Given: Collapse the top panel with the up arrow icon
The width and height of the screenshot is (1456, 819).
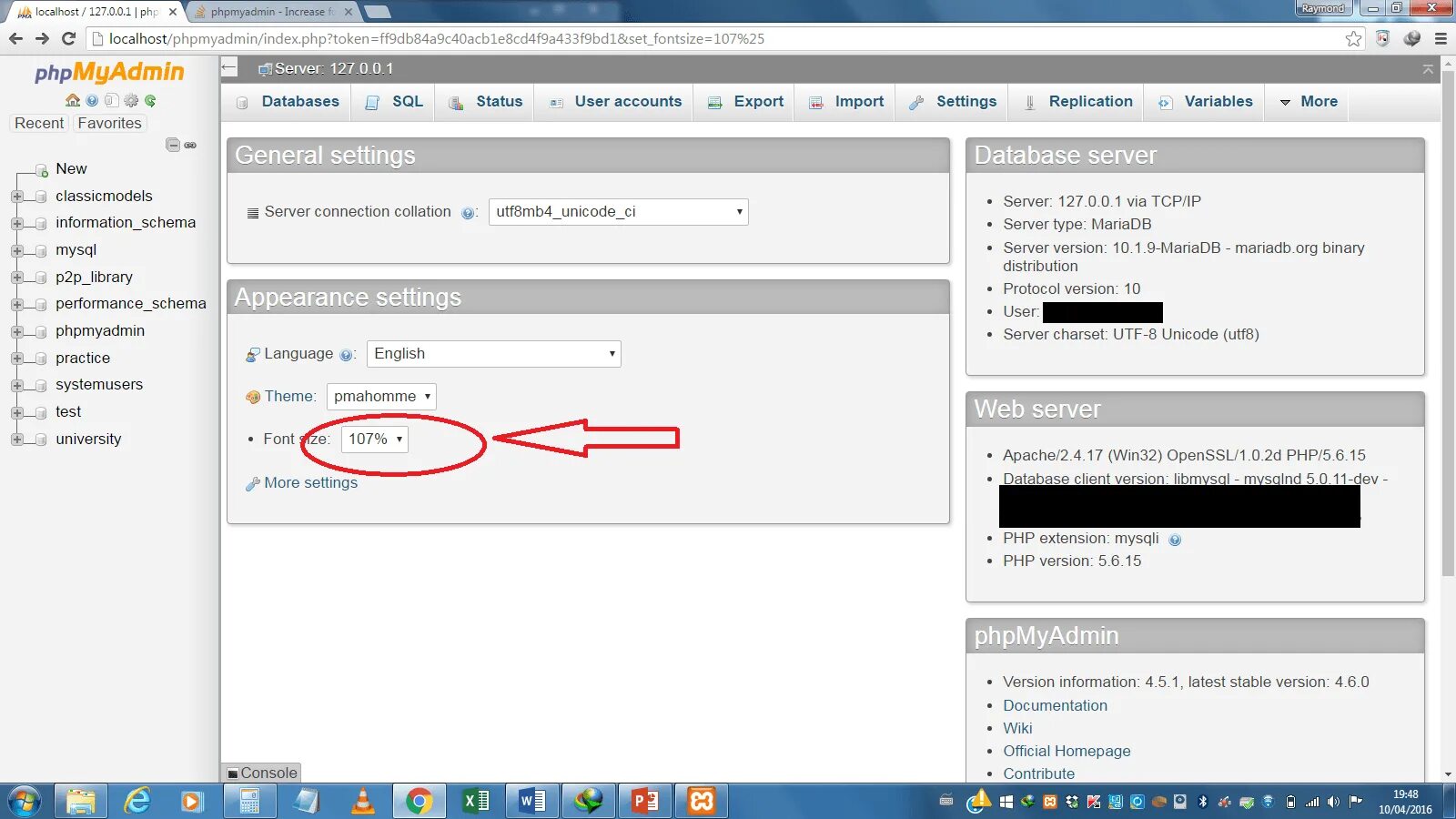Looking at the screenshot, I should click(1428, 69).
